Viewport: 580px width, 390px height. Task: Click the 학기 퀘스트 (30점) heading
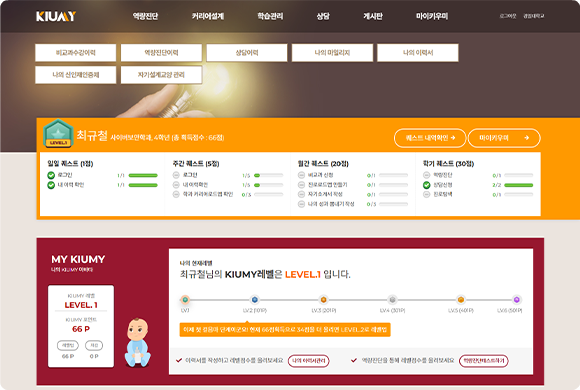pyautogui.click(x=448, y=164)
